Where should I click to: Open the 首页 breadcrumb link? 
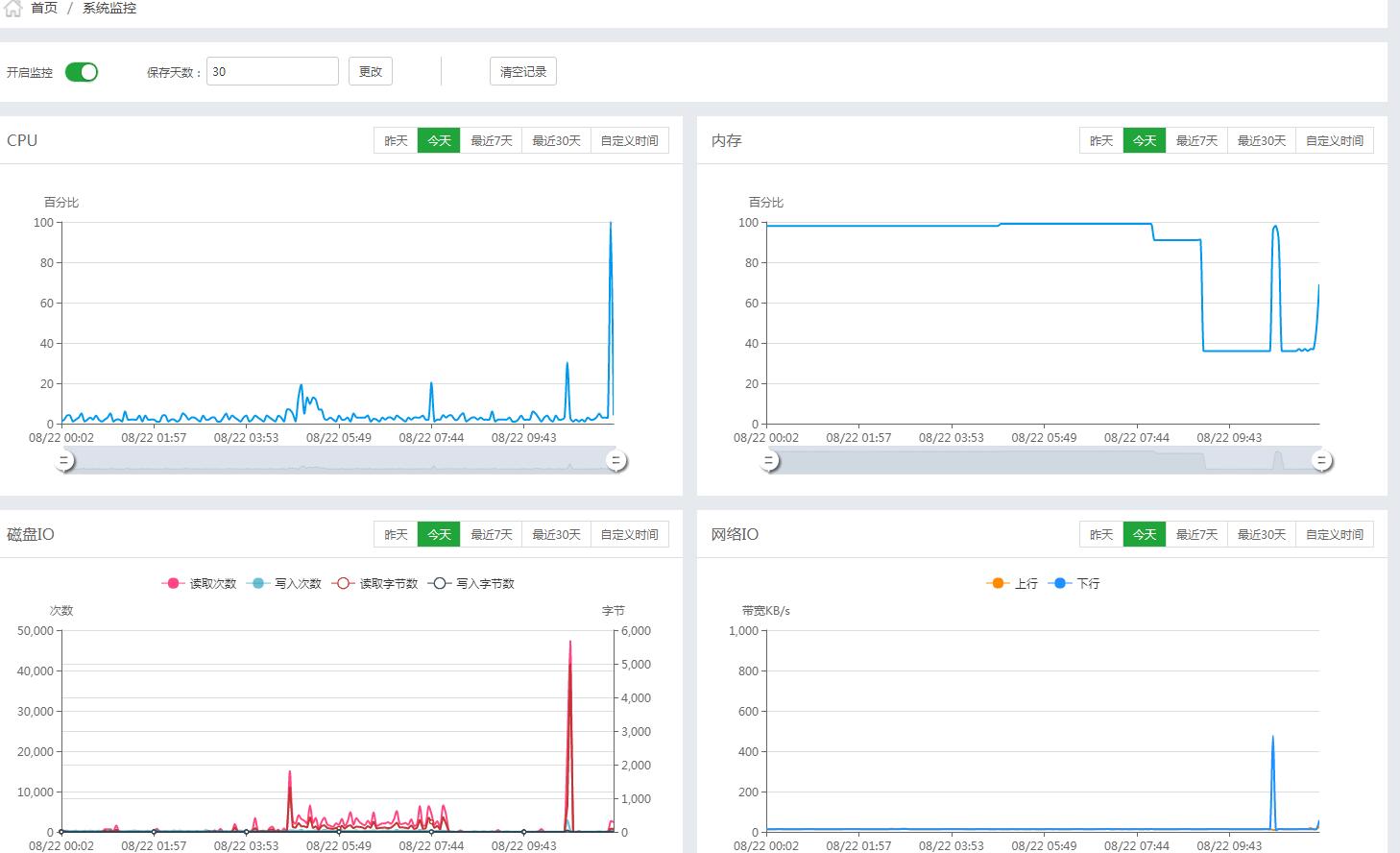coord(44,8)
